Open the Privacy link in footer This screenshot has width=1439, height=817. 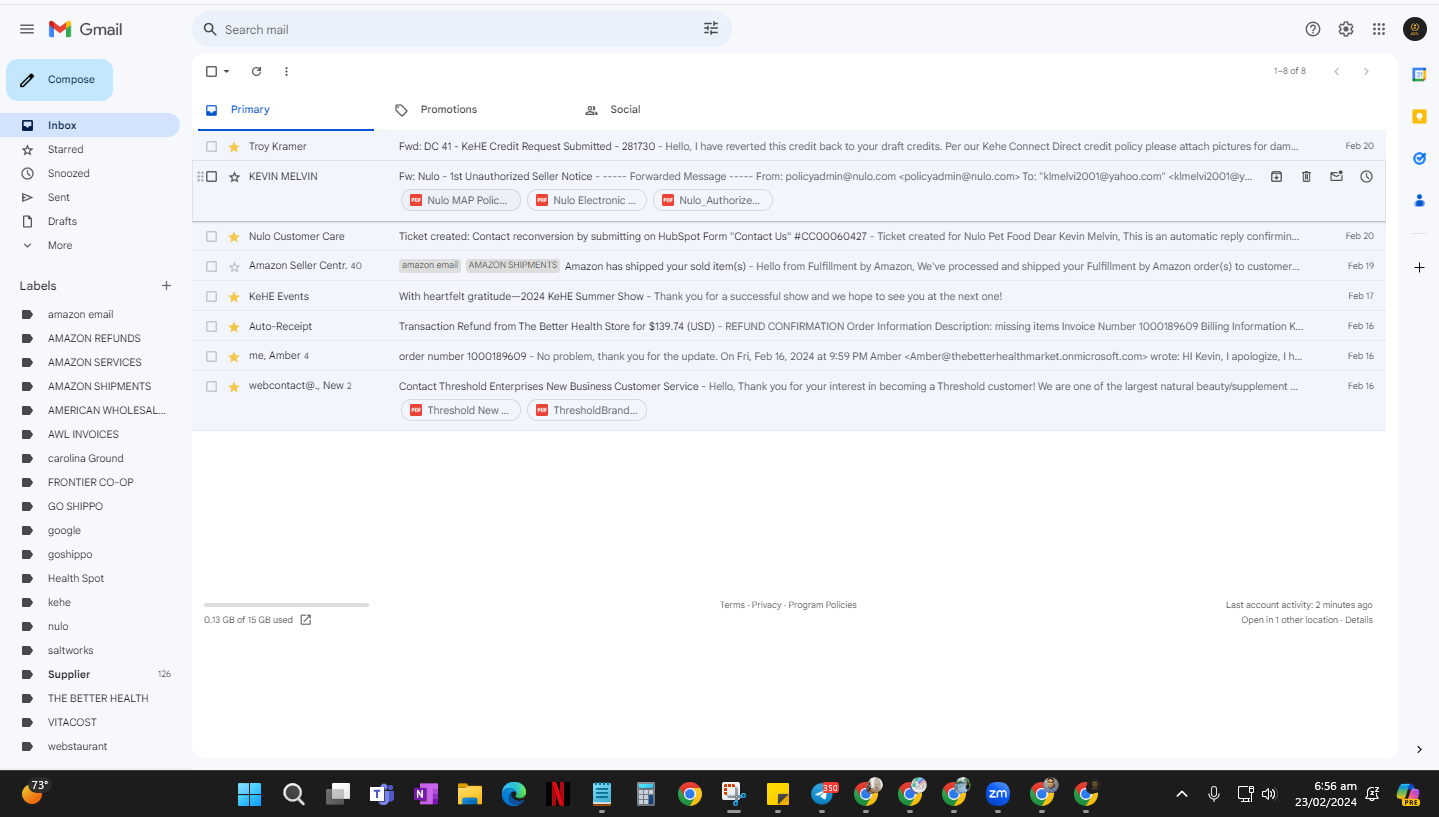coord(767,605)
